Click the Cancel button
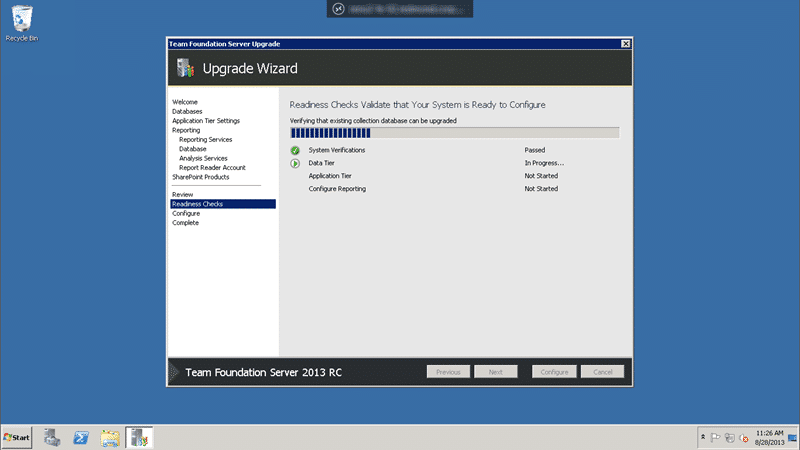 602,372
